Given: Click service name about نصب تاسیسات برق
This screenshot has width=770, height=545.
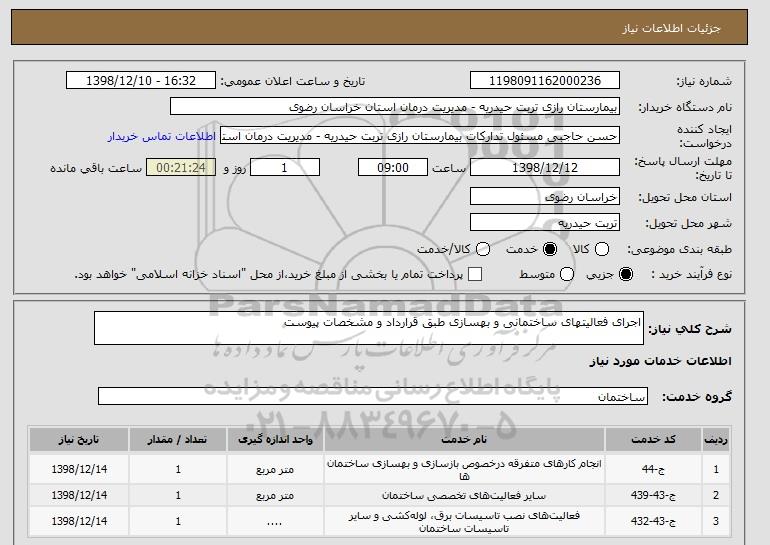Looking at the screenshot, I should [x=464, y=521].
